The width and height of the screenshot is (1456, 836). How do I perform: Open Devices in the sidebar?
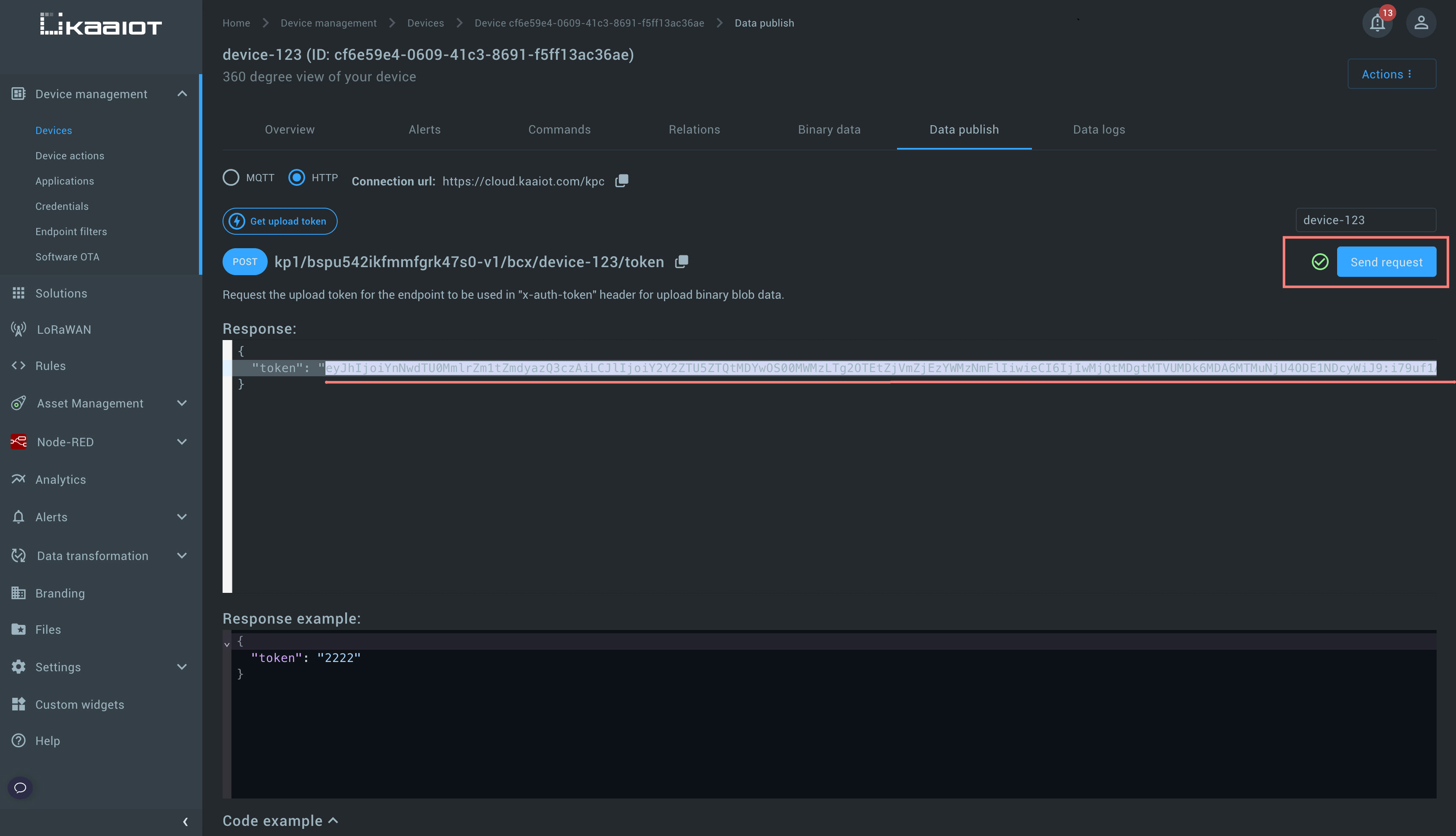coord(54,130)
